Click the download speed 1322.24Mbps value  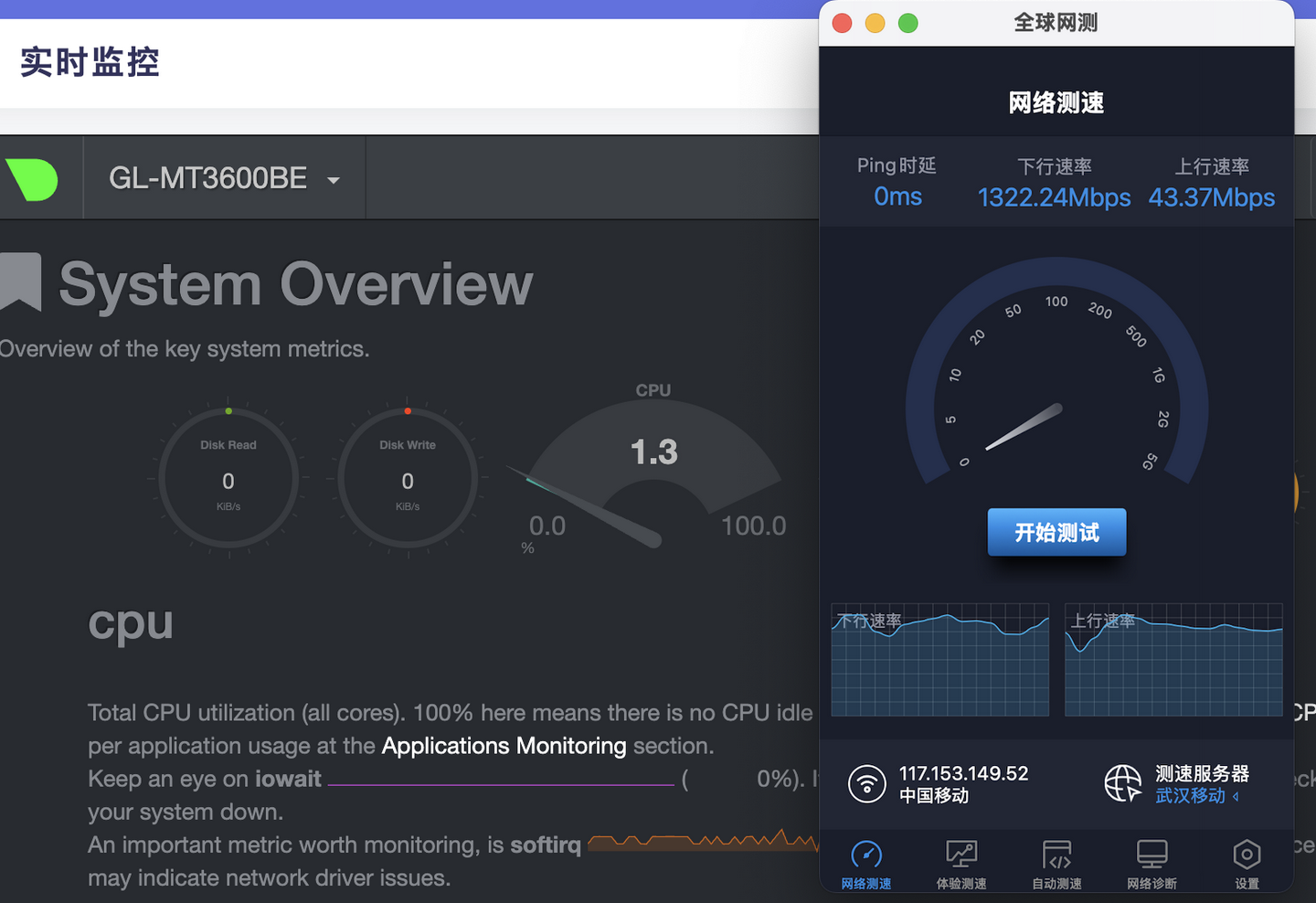click(1054, 197)
